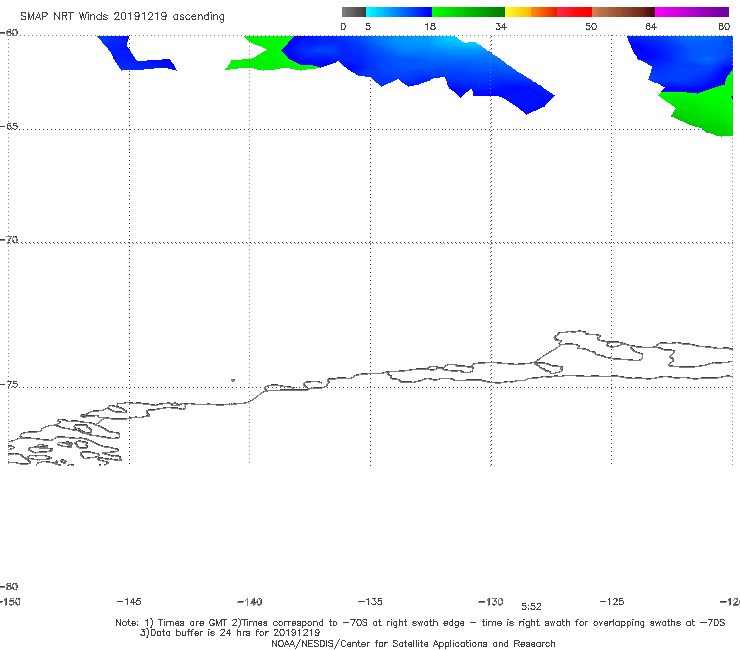Click the longitude label '-150'
This screenshot has width=740, height=650.
[x=10, y=602]
